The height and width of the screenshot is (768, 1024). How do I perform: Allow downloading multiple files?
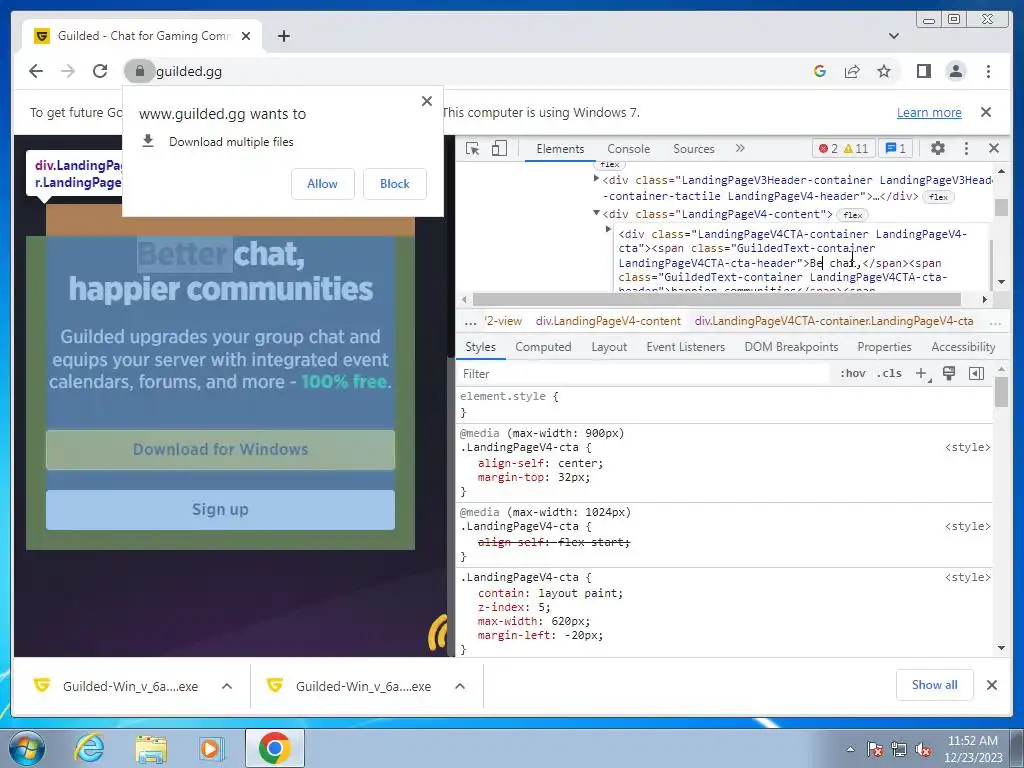tap(323, 184)
